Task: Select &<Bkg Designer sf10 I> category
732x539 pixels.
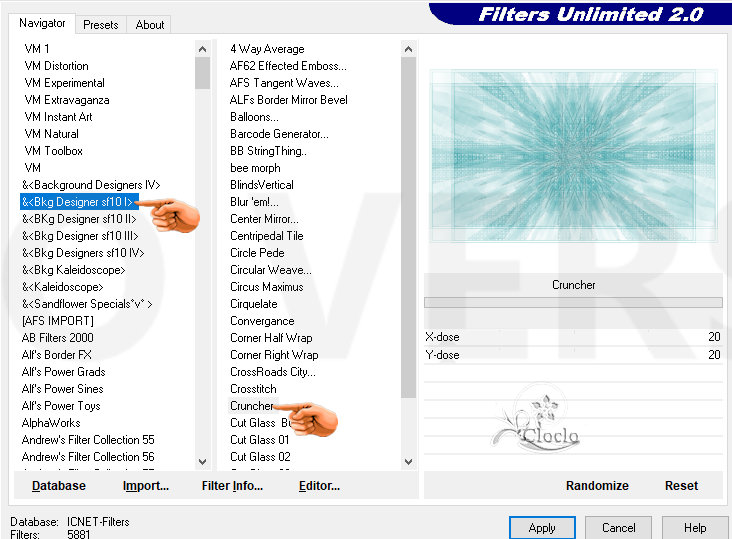Action: (x=77, y=202)
